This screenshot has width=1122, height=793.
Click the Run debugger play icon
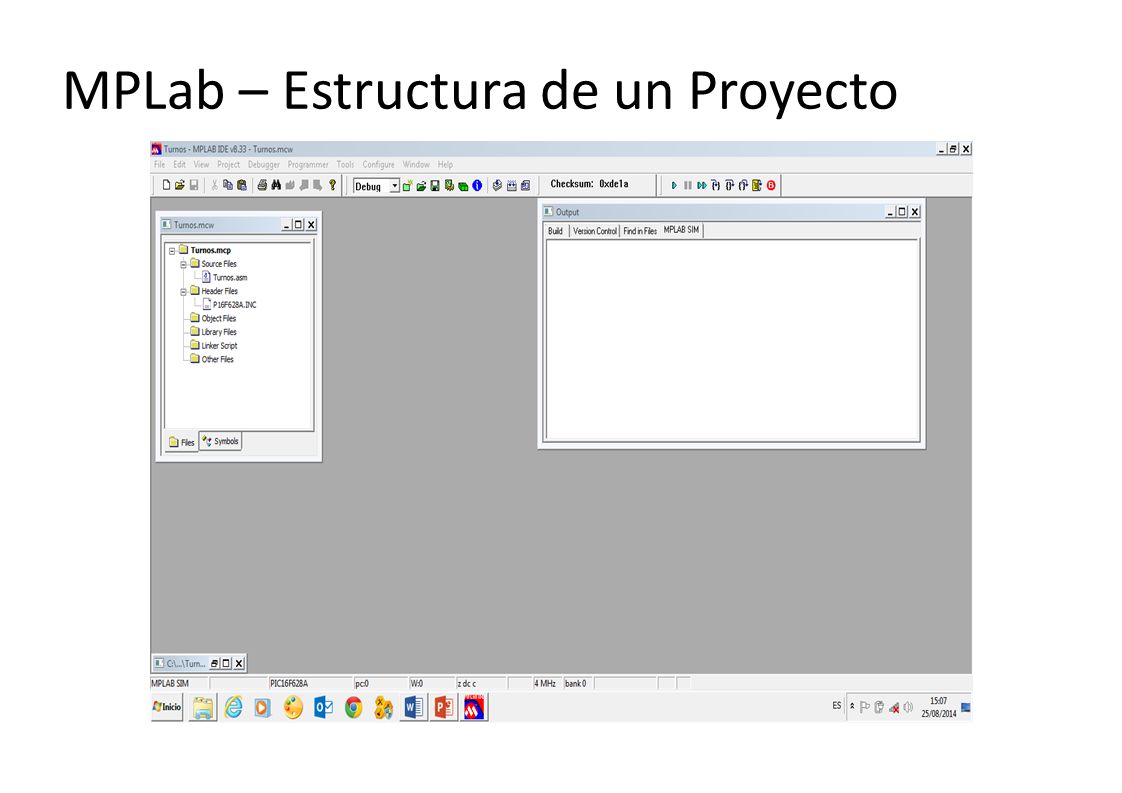pos(673,185)
